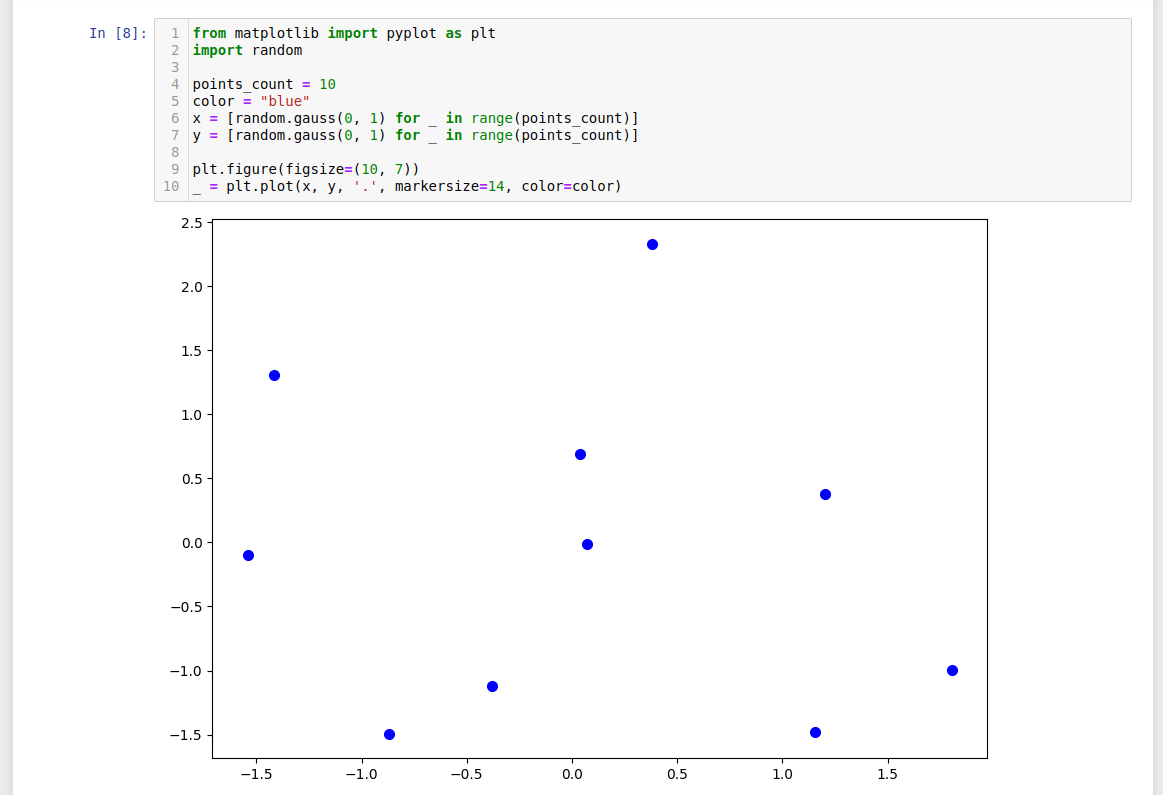1163x795 pixels.
Task: Click the word "matplotlib" in the import statement
Action: (x=276, y=33)
